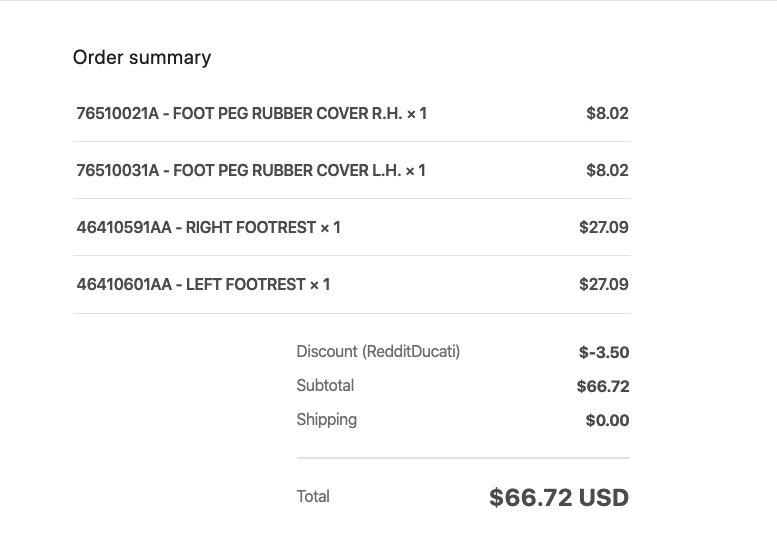777x554 pixels.
Task: Click the × 1 quantity on Left Footrest
Action: (x=320, y=284)
